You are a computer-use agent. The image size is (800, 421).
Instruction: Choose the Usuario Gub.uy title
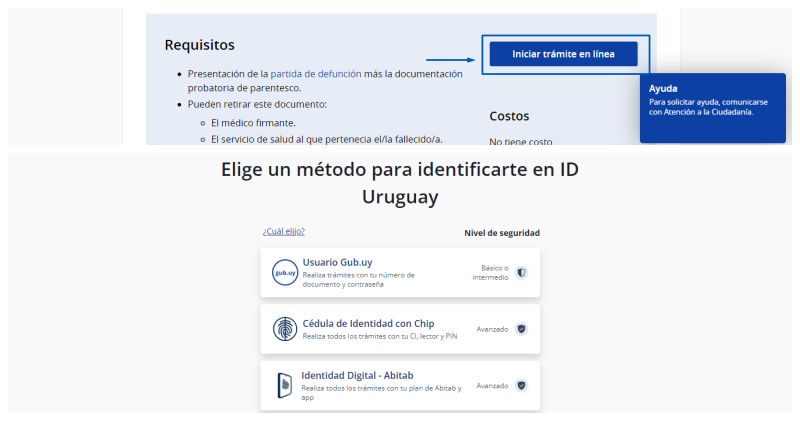pos(337,262)
